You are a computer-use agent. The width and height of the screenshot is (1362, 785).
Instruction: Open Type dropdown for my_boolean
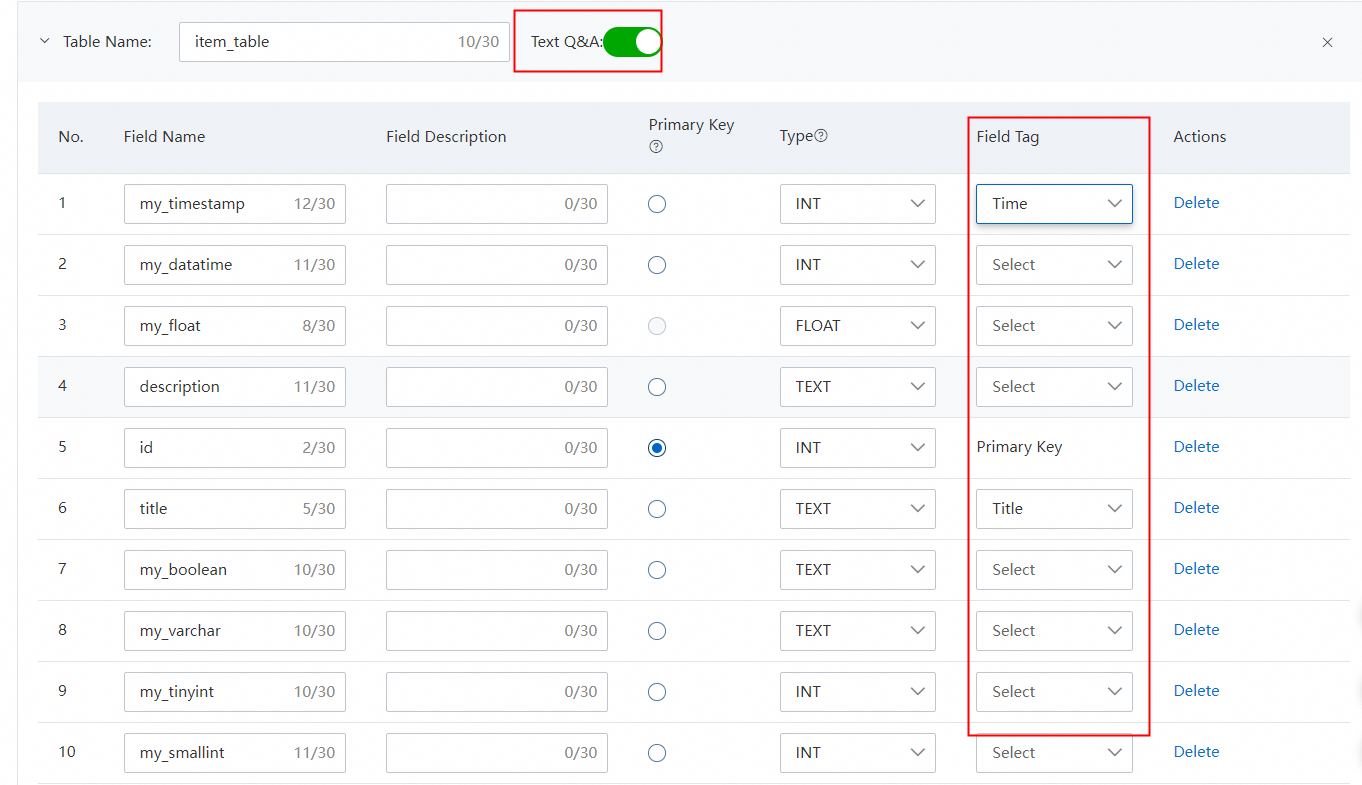pyautogui.click(x=858, y=570)
